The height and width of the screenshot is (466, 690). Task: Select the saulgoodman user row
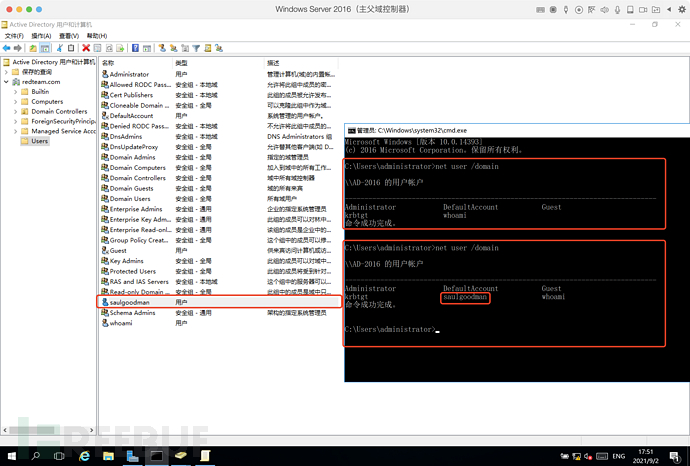219,302
